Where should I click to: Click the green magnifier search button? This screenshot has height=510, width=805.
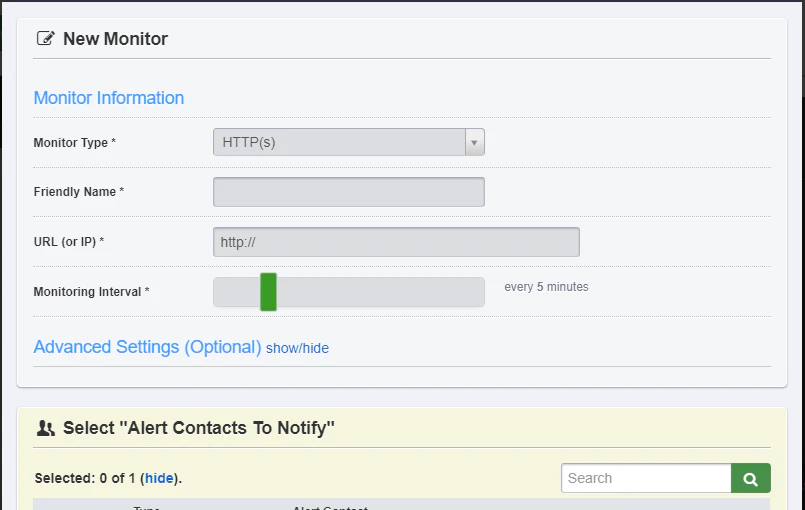click(x=751, y=478)
